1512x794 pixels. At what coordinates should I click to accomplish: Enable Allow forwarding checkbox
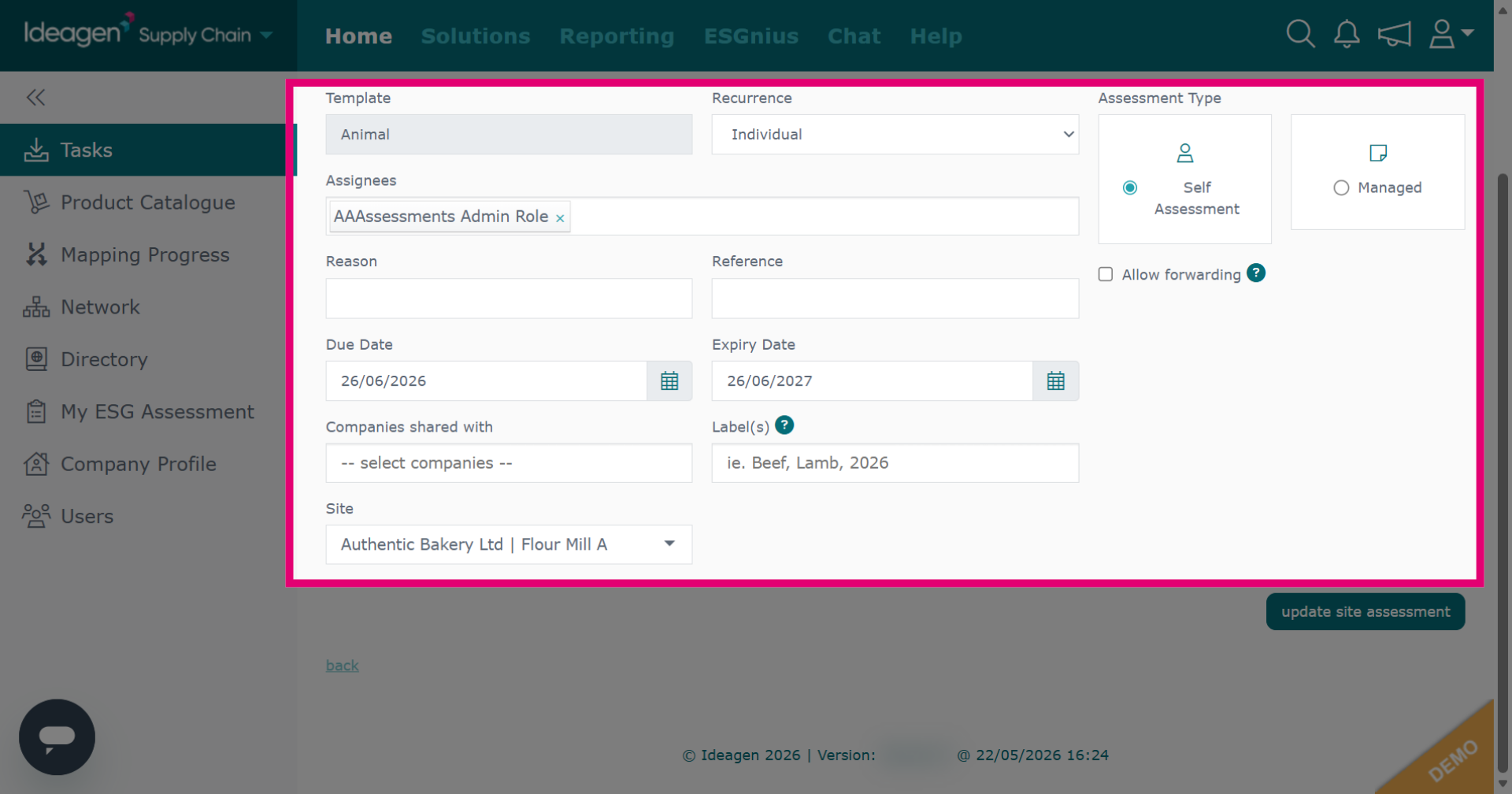point(1106,274)
